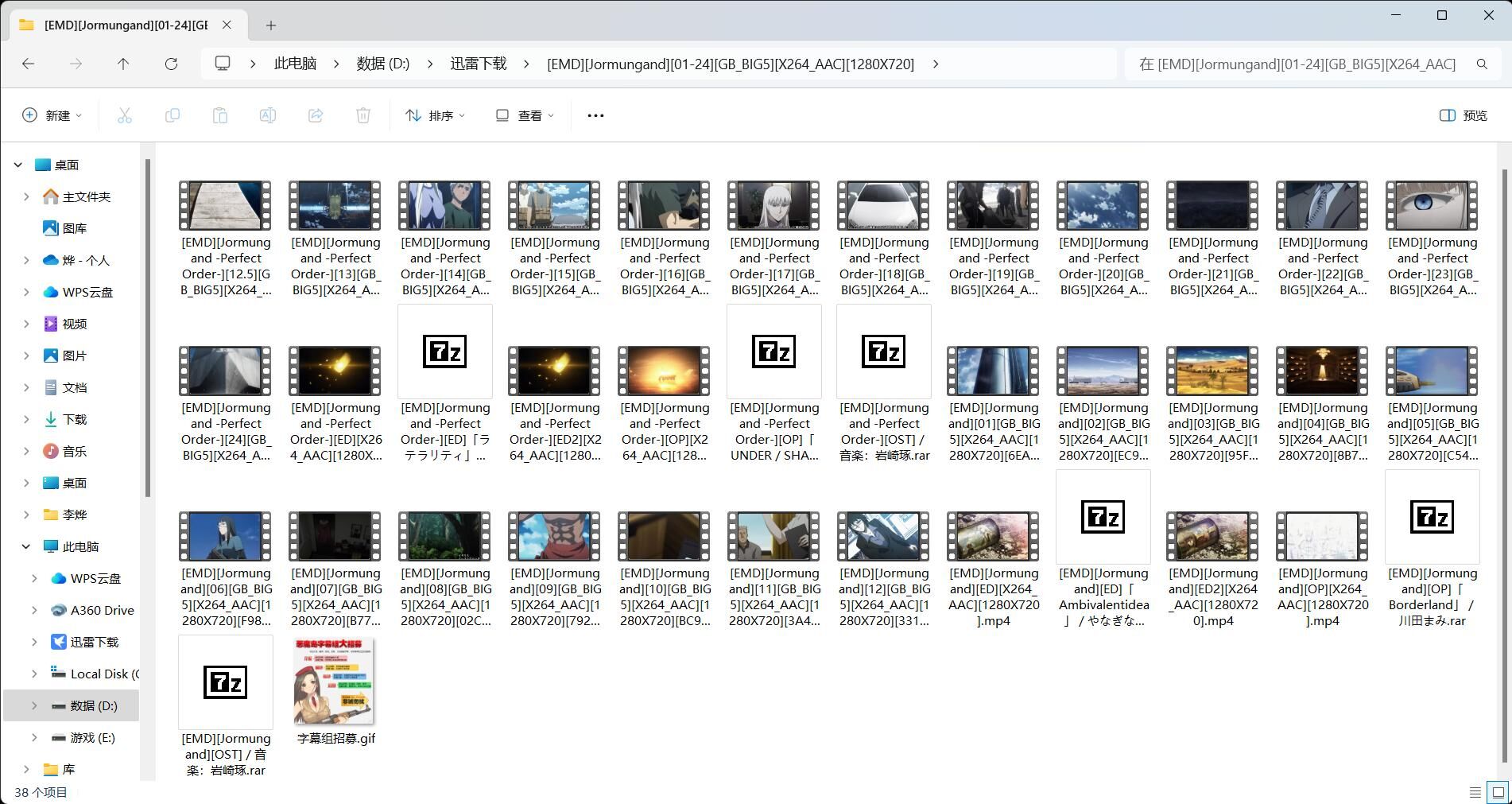1512x804 pixels.
Task: Open the See more three-dots menu
Action: (595, 115)
